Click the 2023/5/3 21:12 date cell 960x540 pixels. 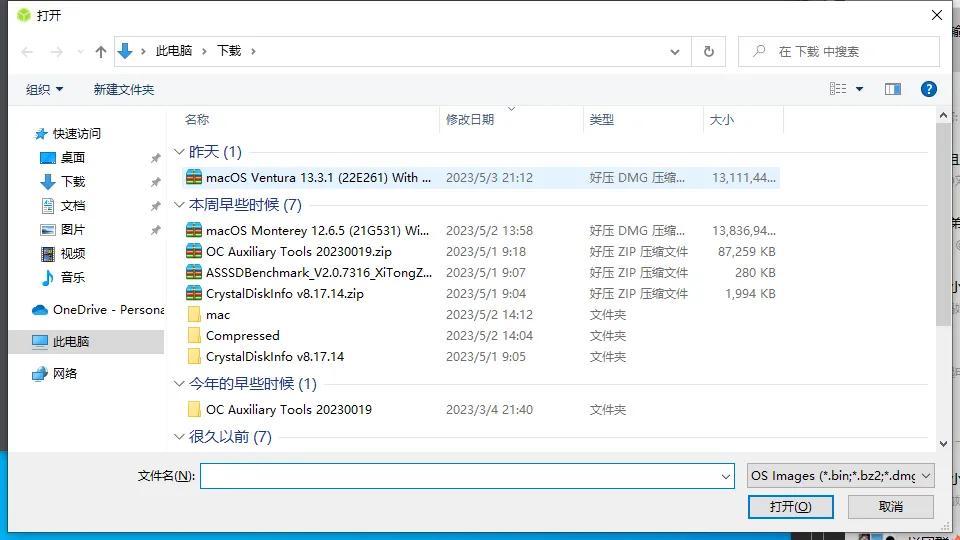(489, 178)
